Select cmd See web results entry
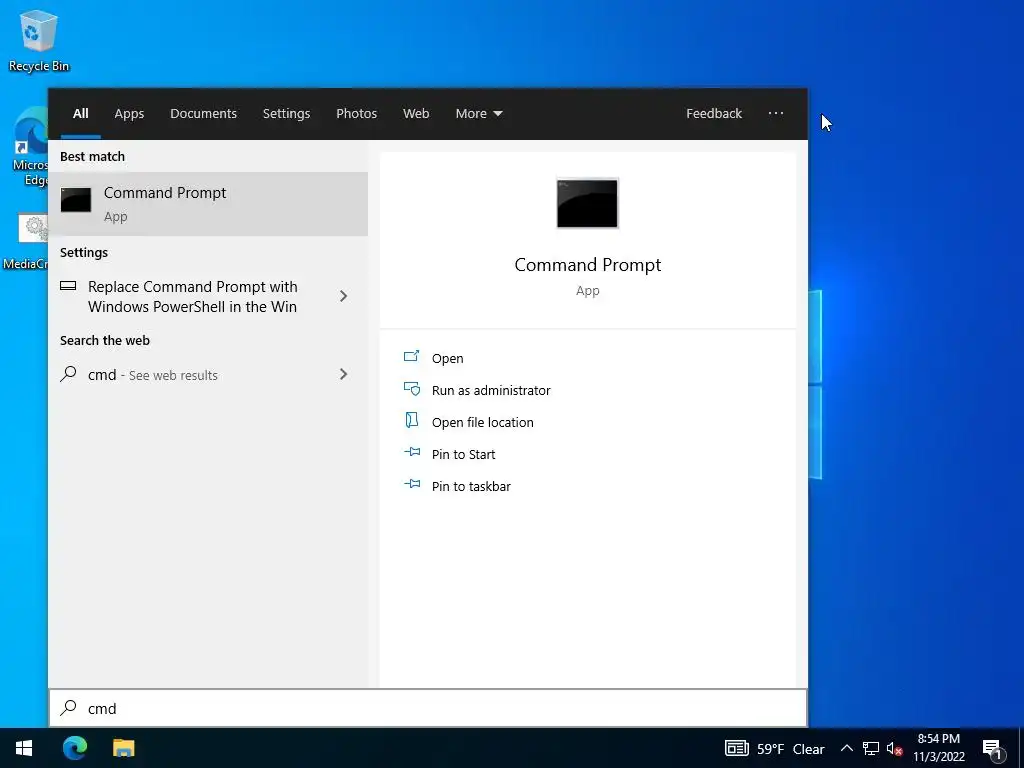Viewport: 1024px width, 768px height. (x=208, y=375)
